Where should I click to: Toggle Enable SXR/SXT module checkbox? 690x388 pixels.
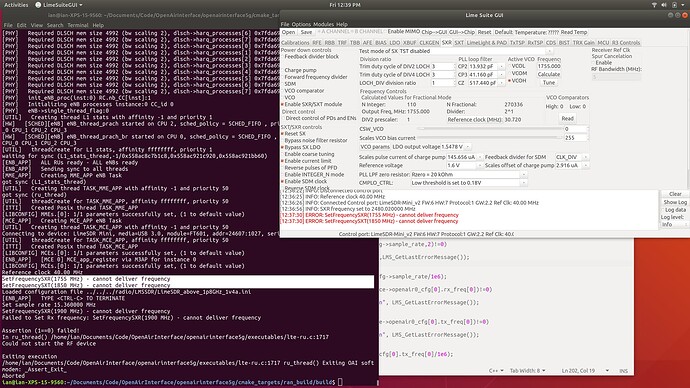point(312,104)
